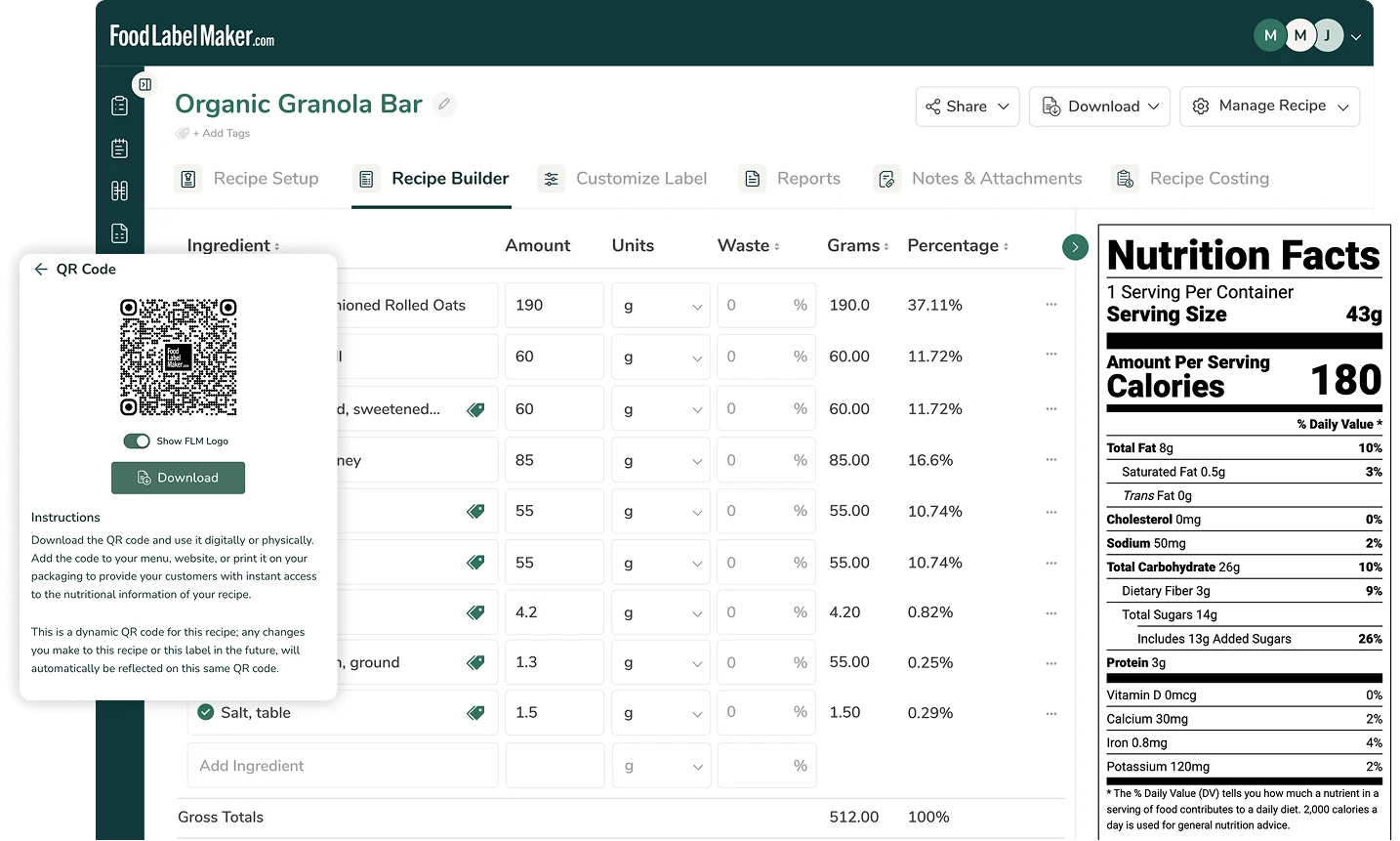Open the three-dot menu on the 37.11% row
This screenshot has width=1400, height=841.
click(1051, 304)
